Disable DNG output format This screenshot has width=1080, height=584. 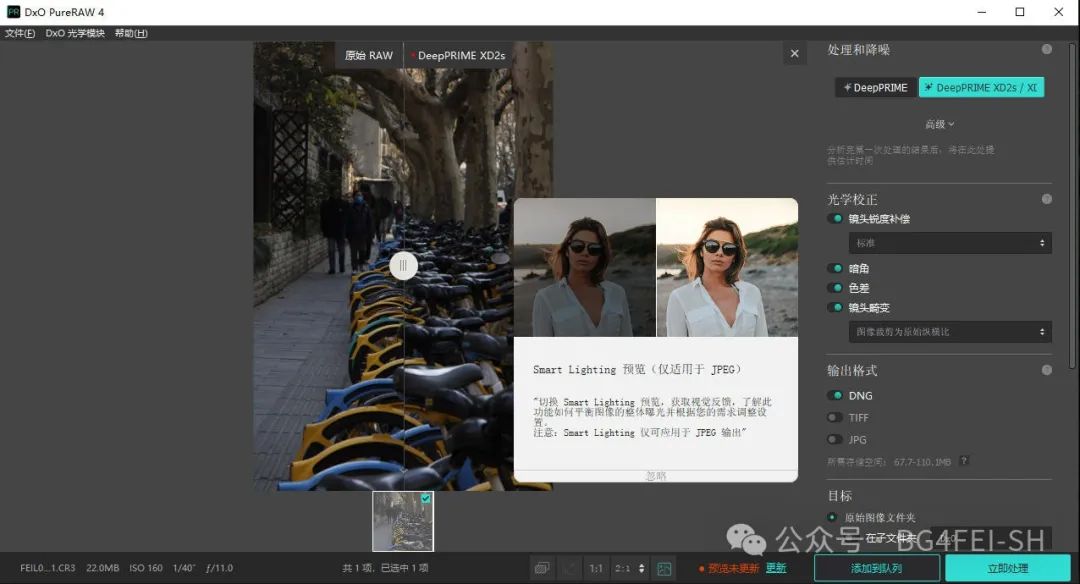tap(835, 396)
